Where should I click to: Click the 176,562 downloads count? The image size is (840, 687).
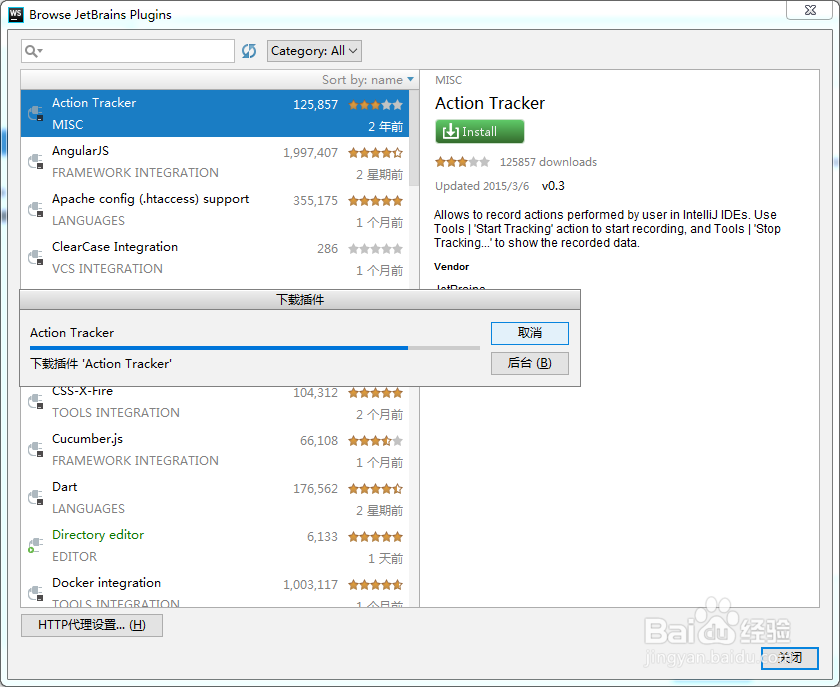[x=315, y=489]
